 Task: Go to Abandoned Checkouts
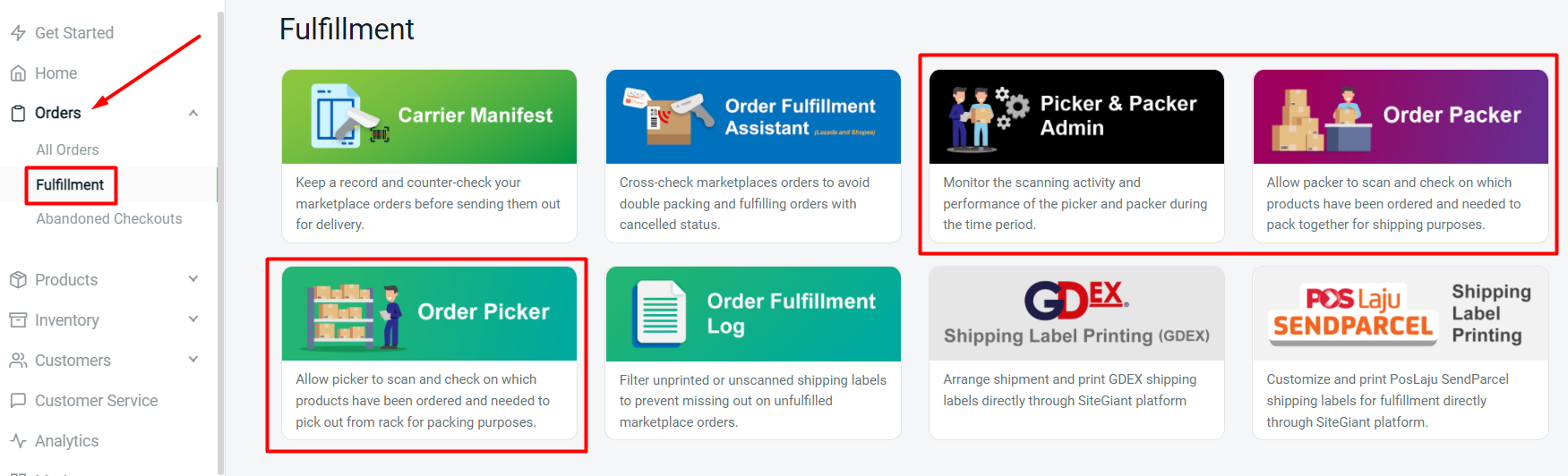[x=108, y=219]
